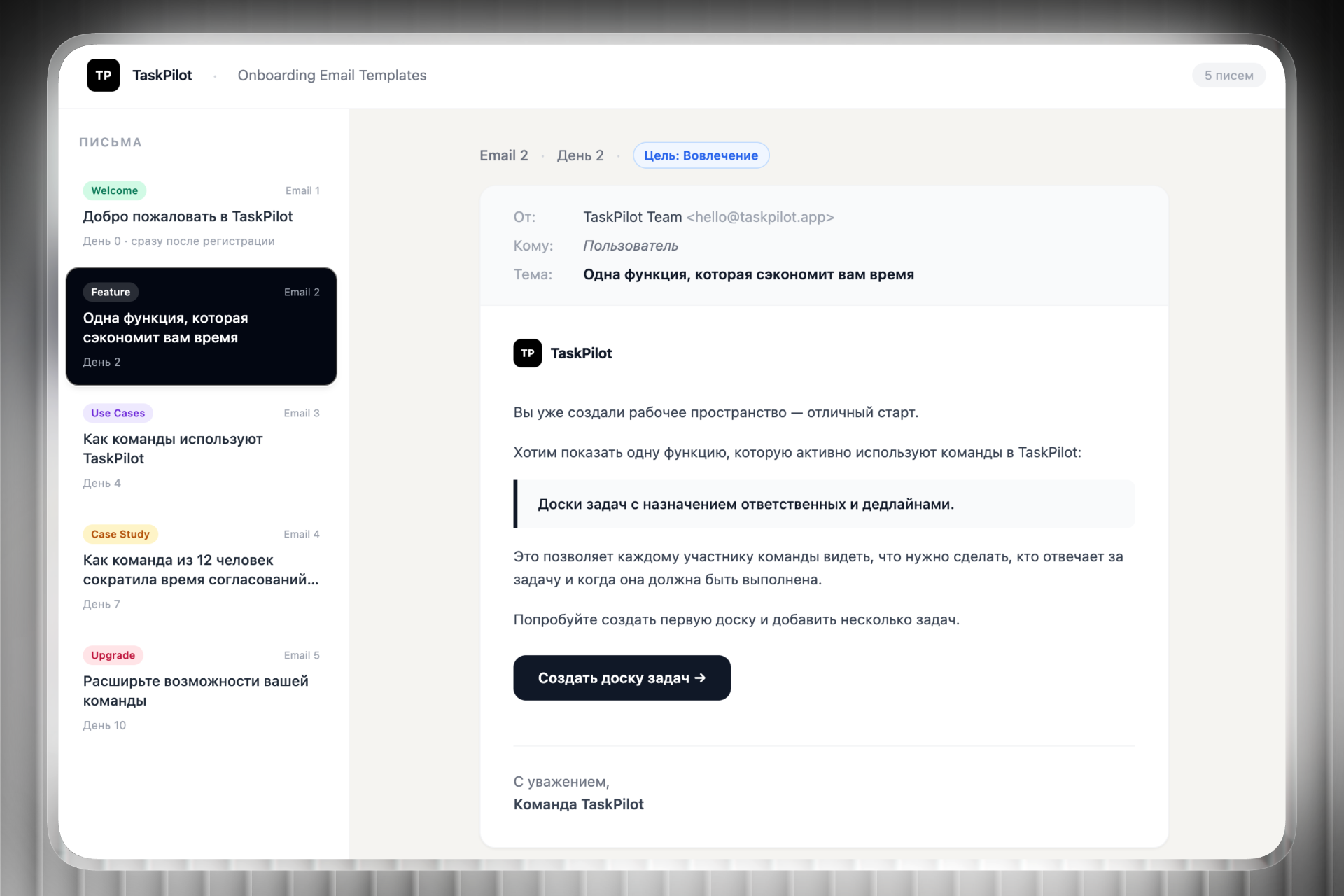Click the TP logo inside email body
Image resolution: width=1344 pixels, height=896 pixels.
[x=527, y=353]
